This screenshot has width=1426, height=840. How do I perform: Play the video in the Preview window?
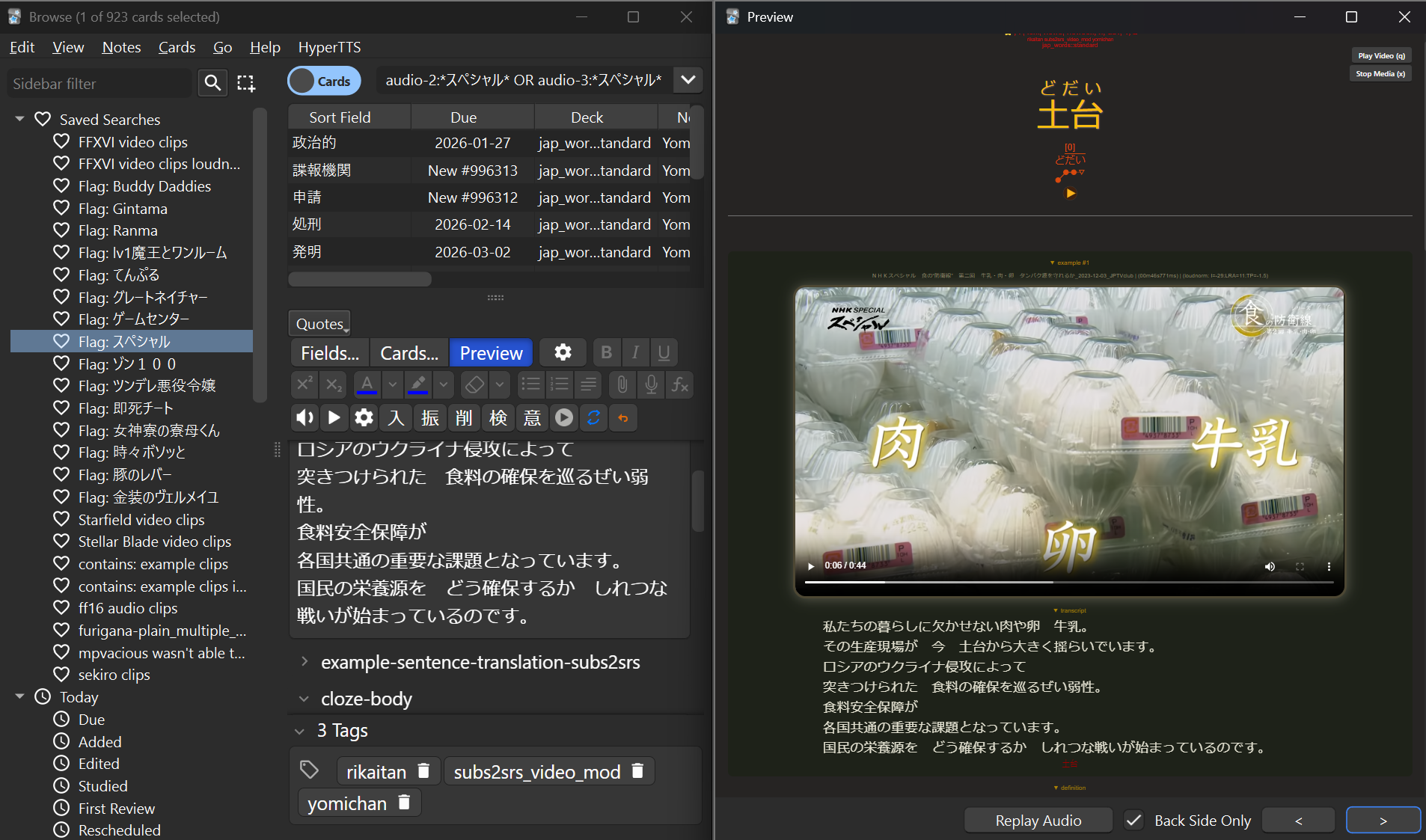point(811,565)
